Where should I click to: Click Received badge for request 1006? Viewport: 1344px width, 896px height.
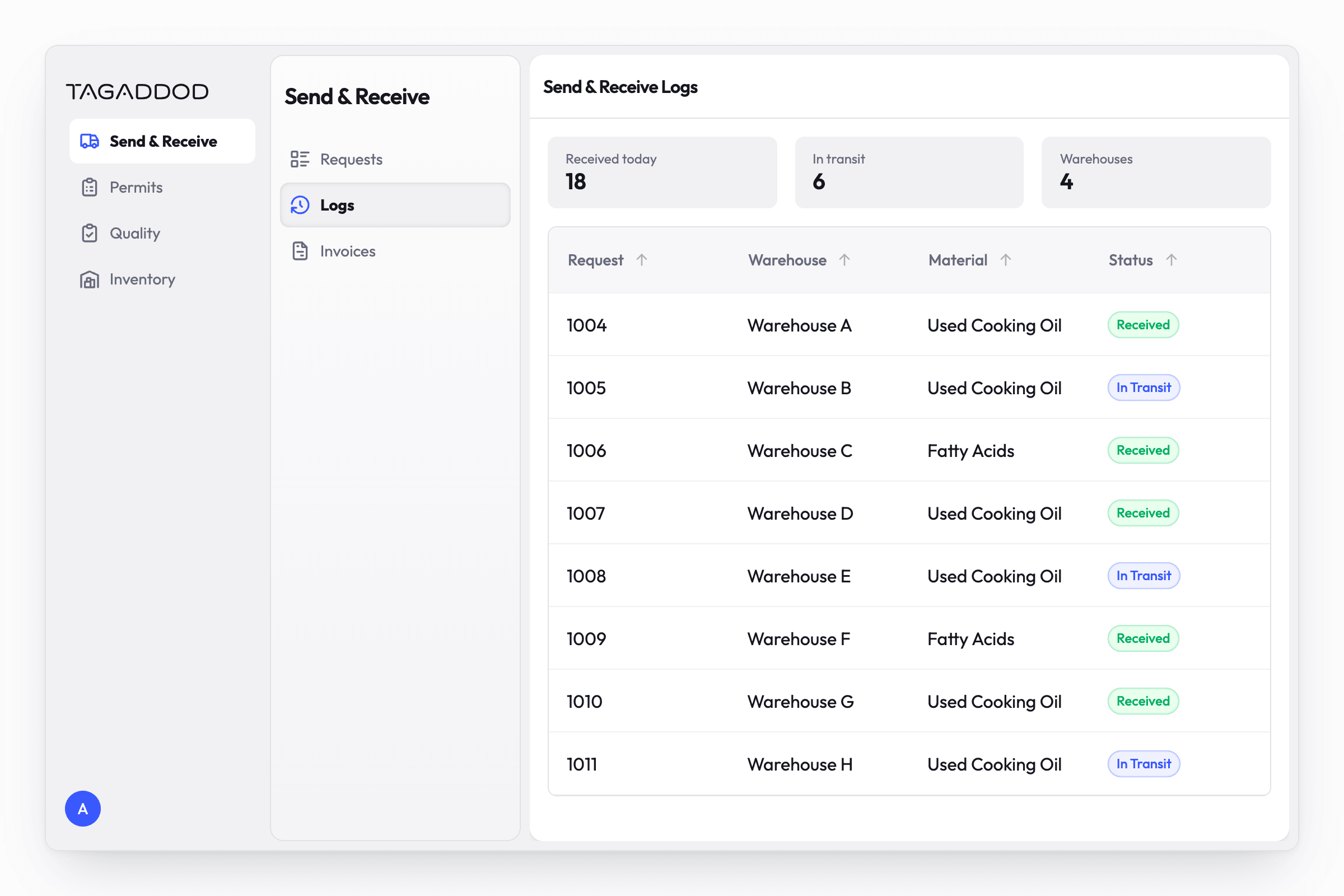point(1143,450)
